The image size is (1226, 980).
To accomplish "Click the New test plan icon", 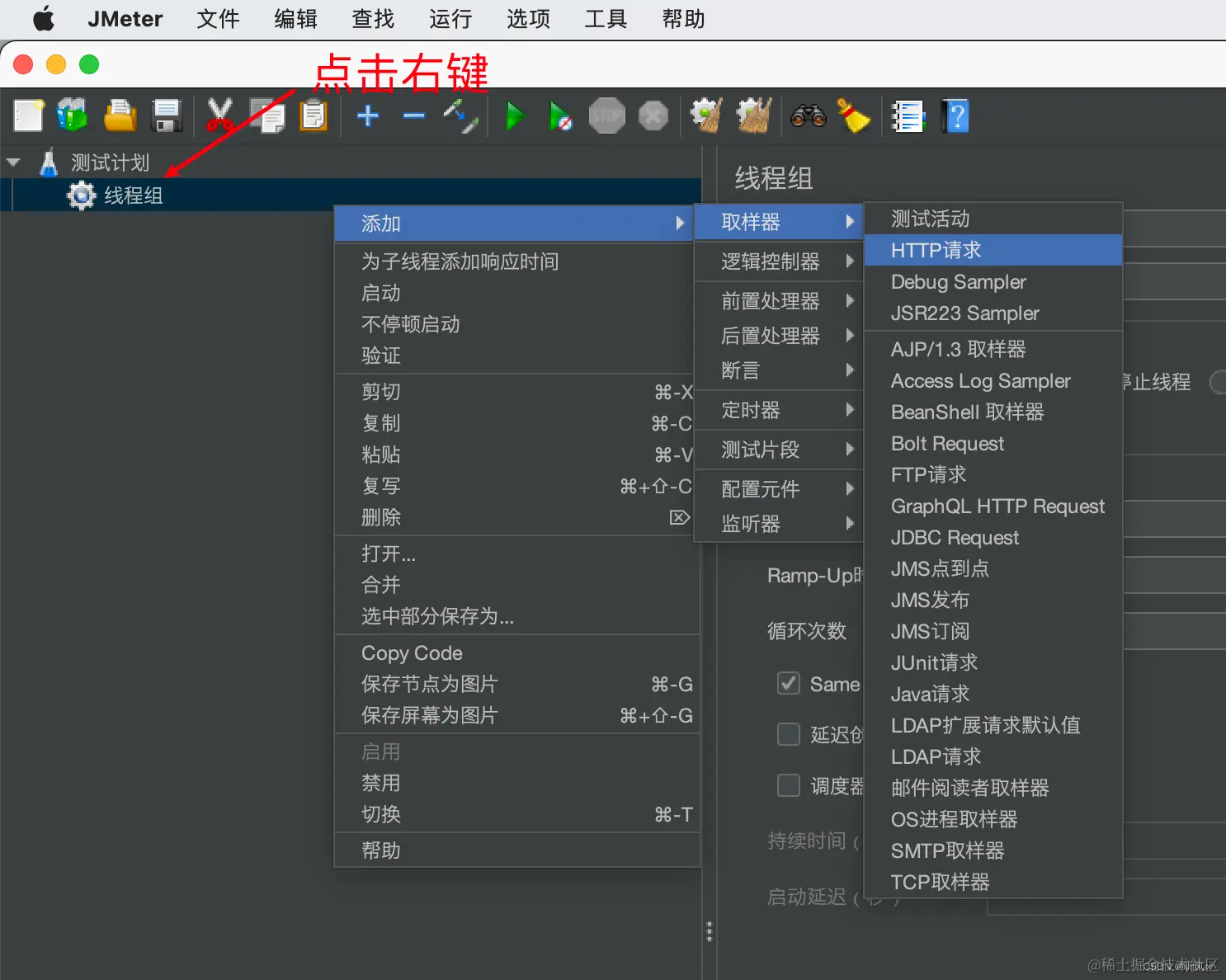I will point(28,115).
